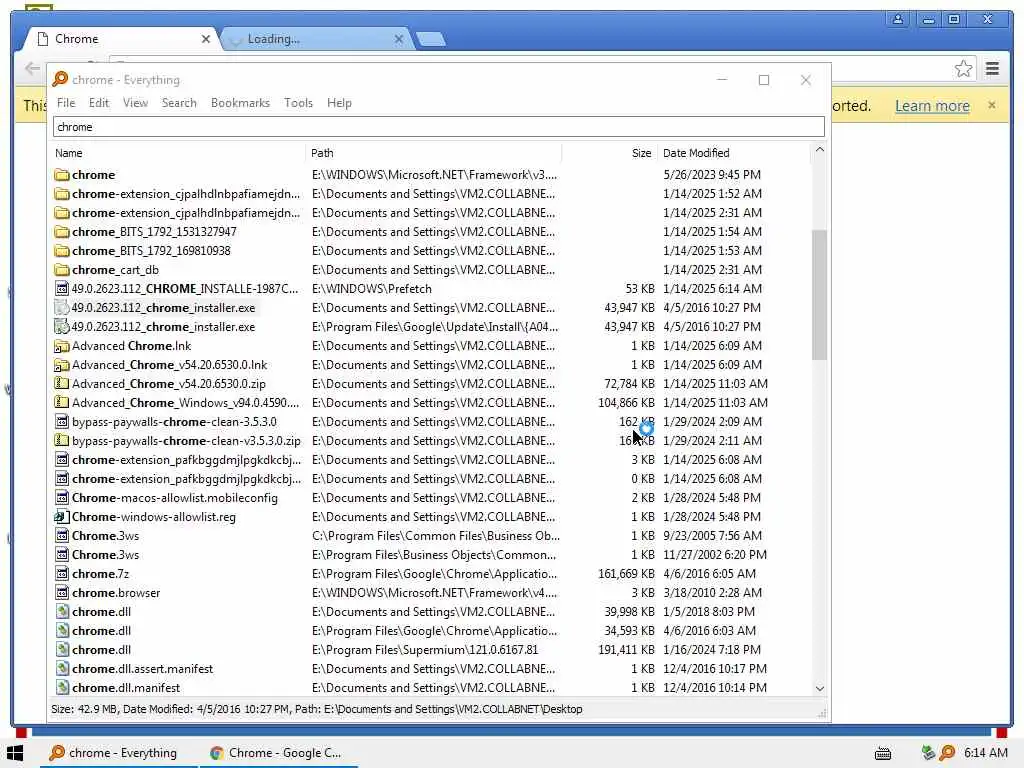Switch to 'chrome - Everything' taskbar item
This screenshot has height=768, width=1024.
coord(116,753)
